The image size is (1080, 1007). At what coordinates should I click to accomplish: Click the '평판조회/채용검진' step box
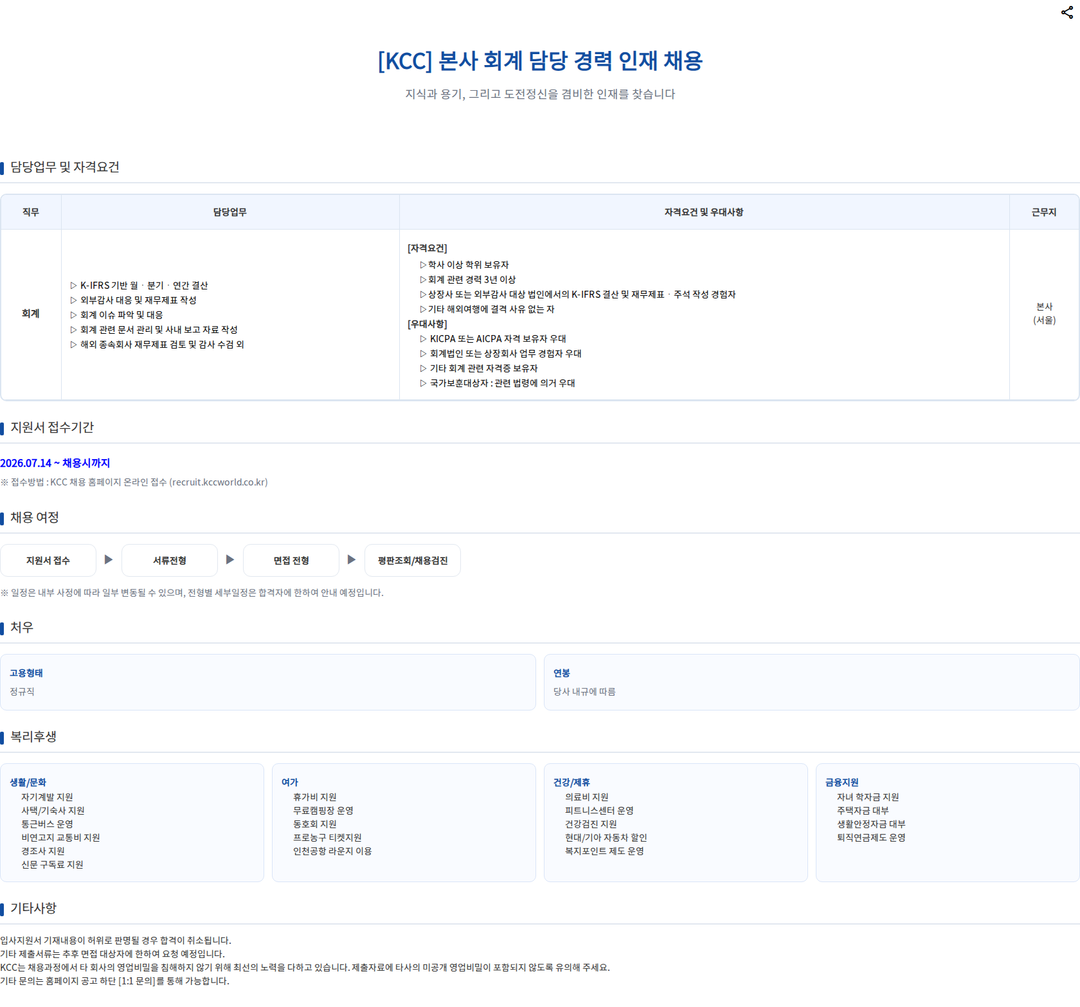click(x=413, y=561)
